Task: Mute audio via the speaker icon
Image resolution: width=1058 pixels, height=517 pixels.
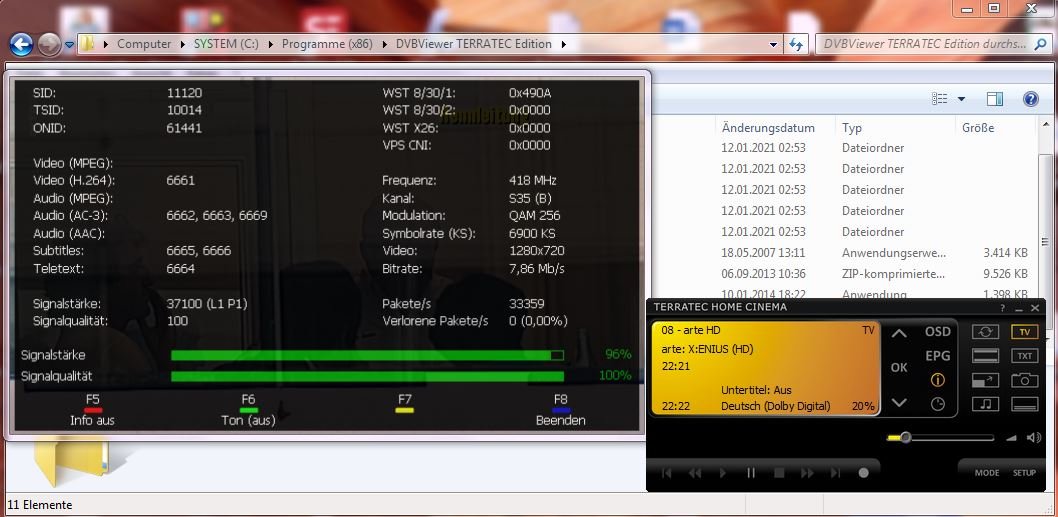Action: pos(1012,438)
